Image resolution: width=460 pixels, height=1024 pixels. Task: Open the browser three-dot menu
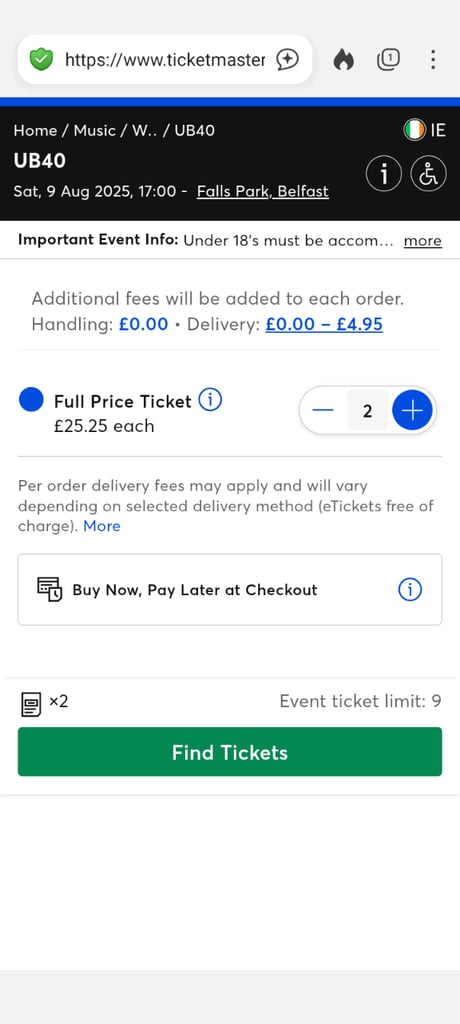433,60
